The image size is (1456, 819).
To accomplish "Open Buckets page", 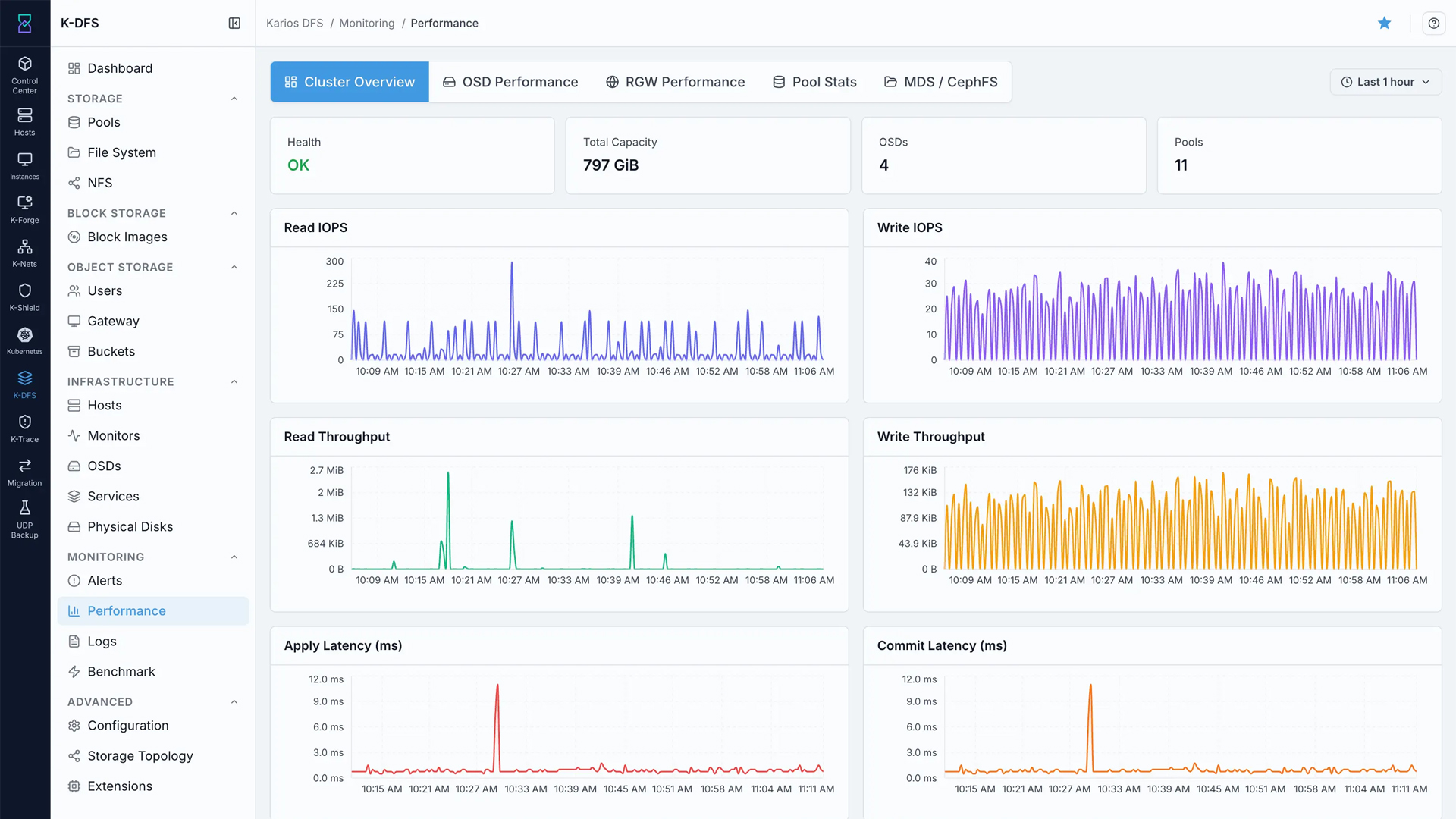I will [x=153, y=351].
